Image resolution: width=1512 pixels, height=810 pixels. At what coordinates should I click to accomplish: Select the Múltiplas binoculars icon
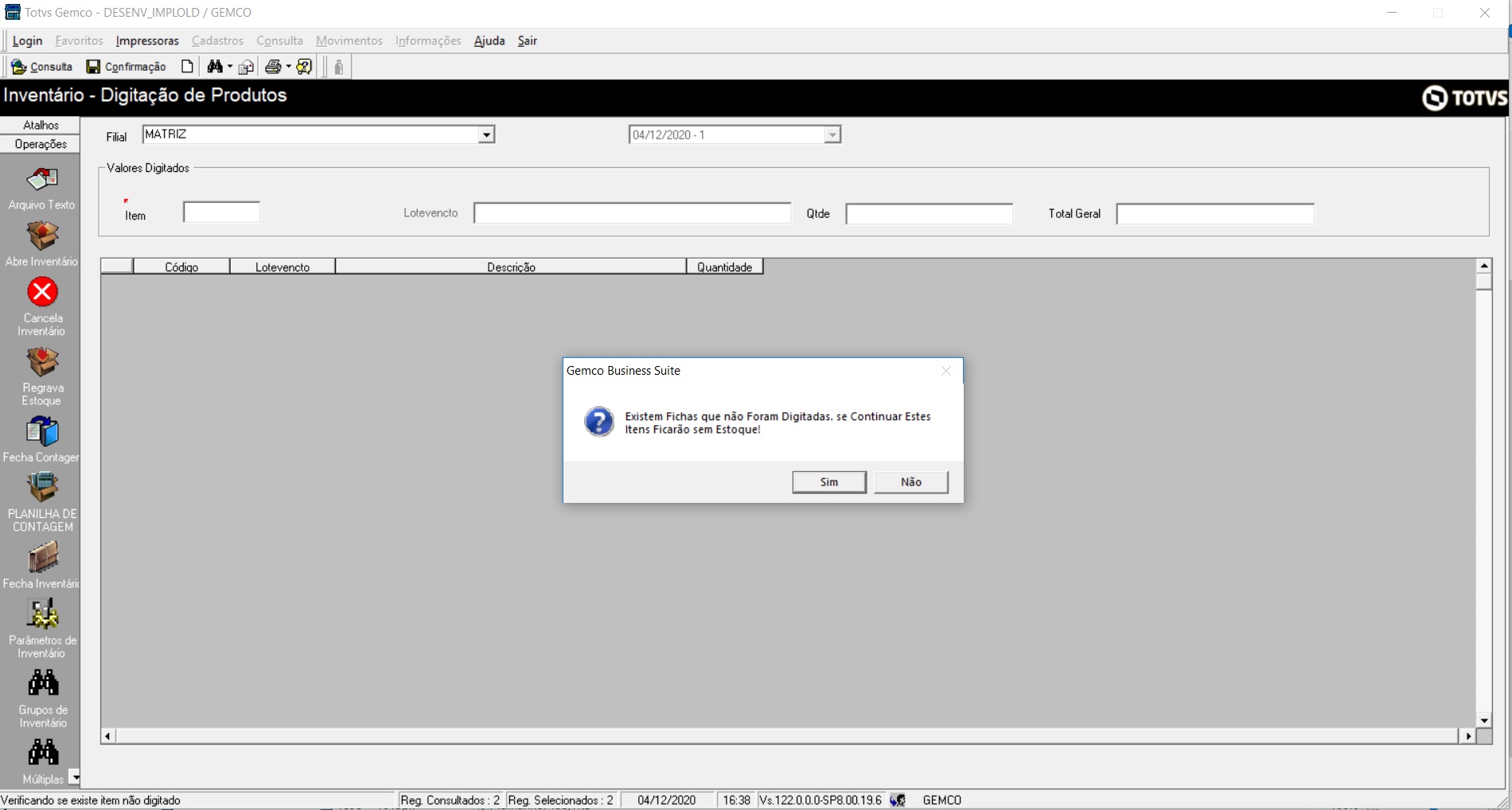point(42,753)
